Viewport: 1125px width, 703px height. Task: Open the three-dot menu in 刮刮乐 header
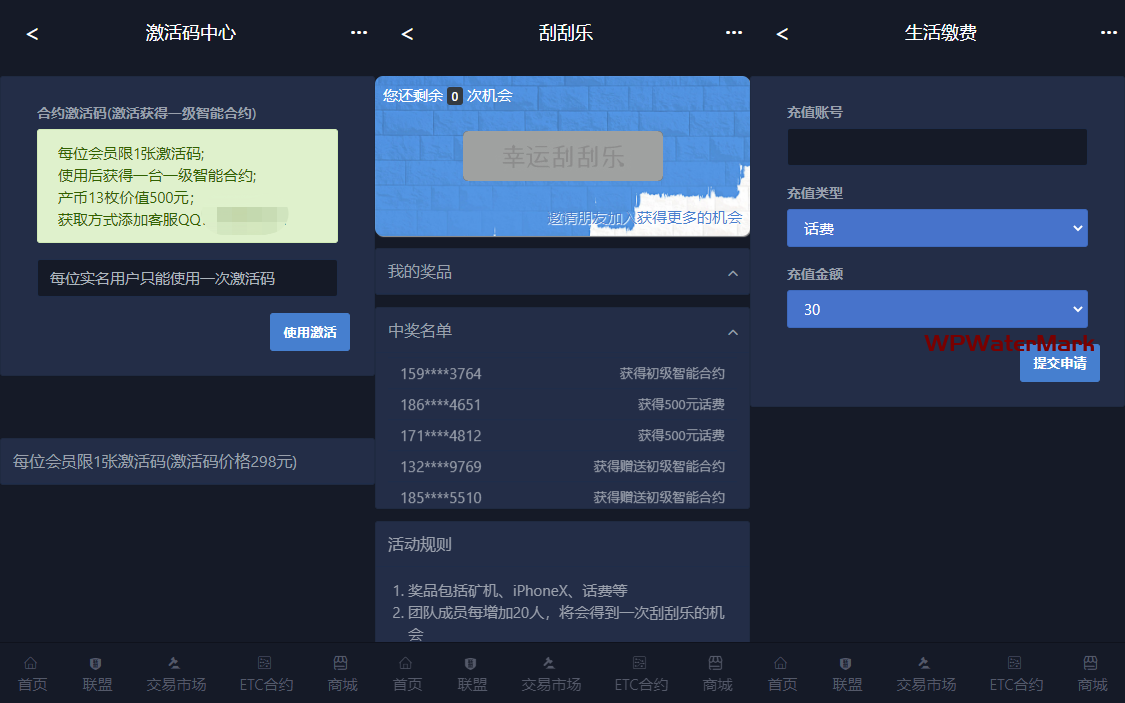coord(734,33)
